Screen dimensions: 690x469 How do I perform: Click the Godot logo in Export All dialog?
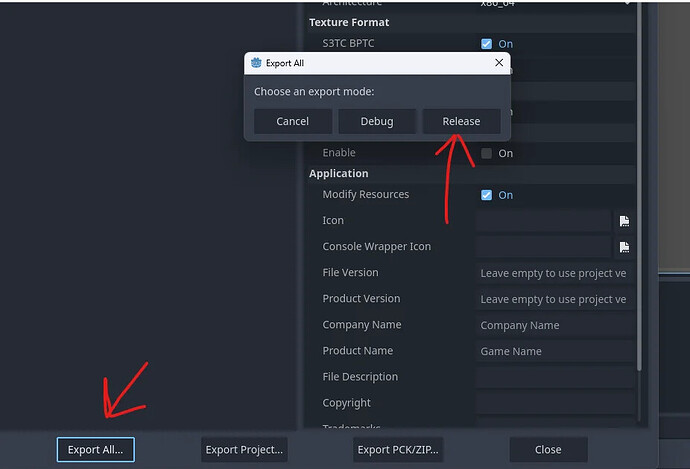tap(257, 63)
